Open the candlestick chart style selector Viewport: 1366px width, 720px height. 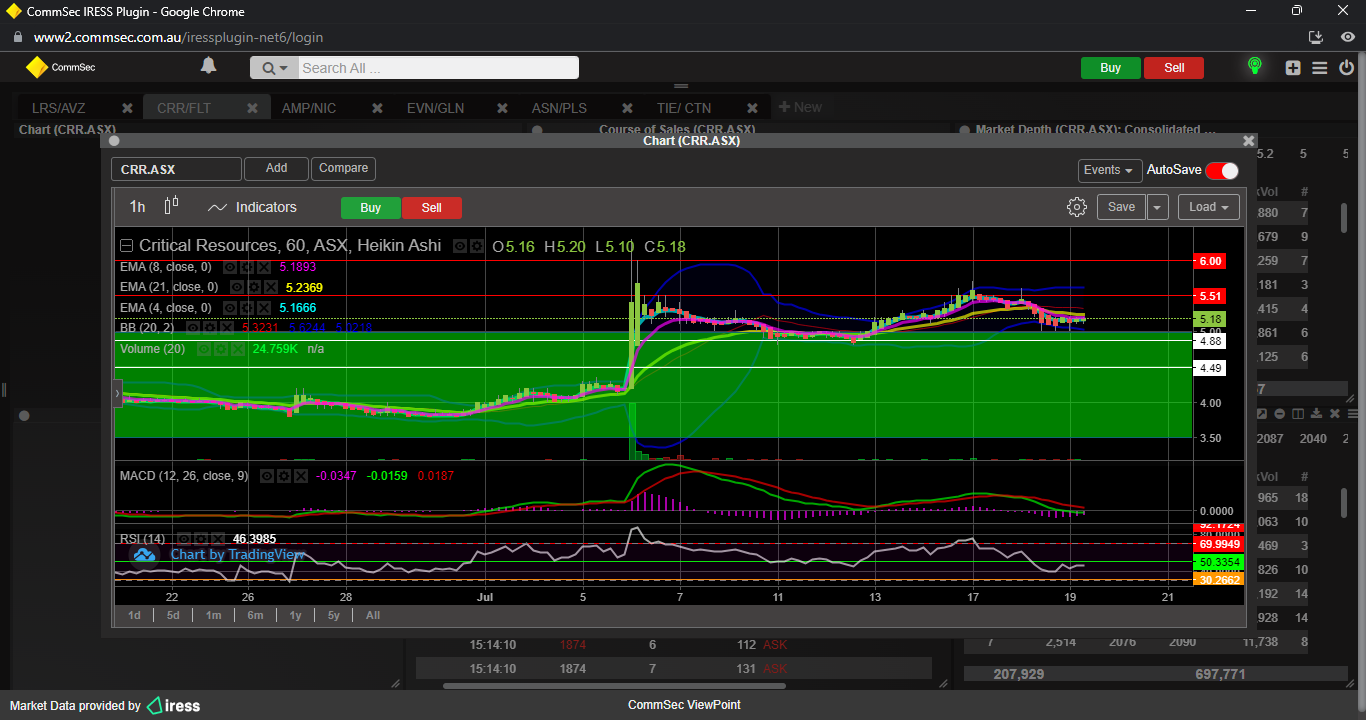tap(171, 205)
